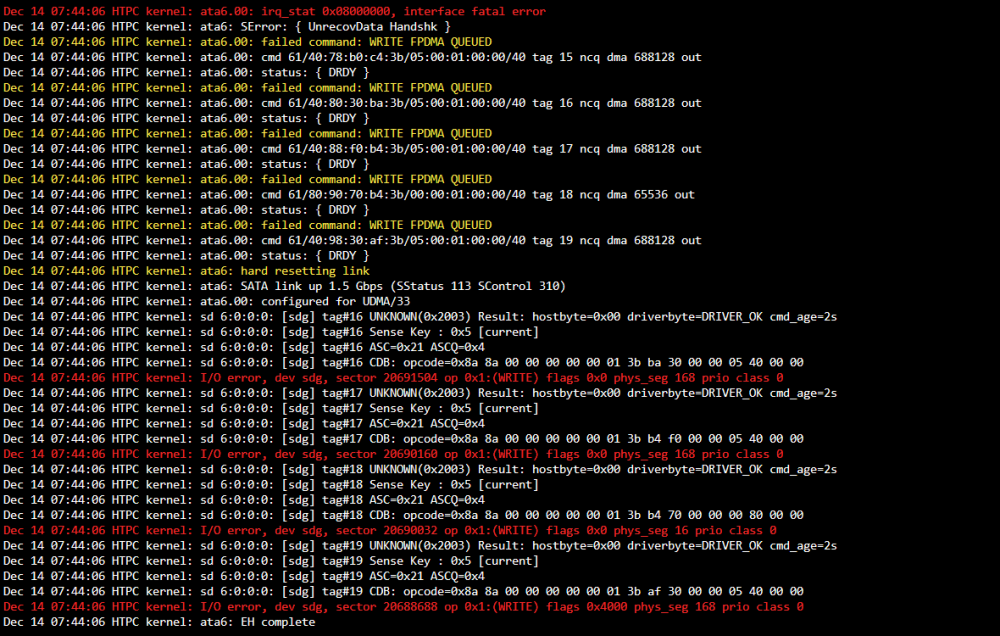1000x636 pixels.
Task: Click the tag#19 ASC=0x21 ASCQ=0x4 line
Action: (244, 576)
